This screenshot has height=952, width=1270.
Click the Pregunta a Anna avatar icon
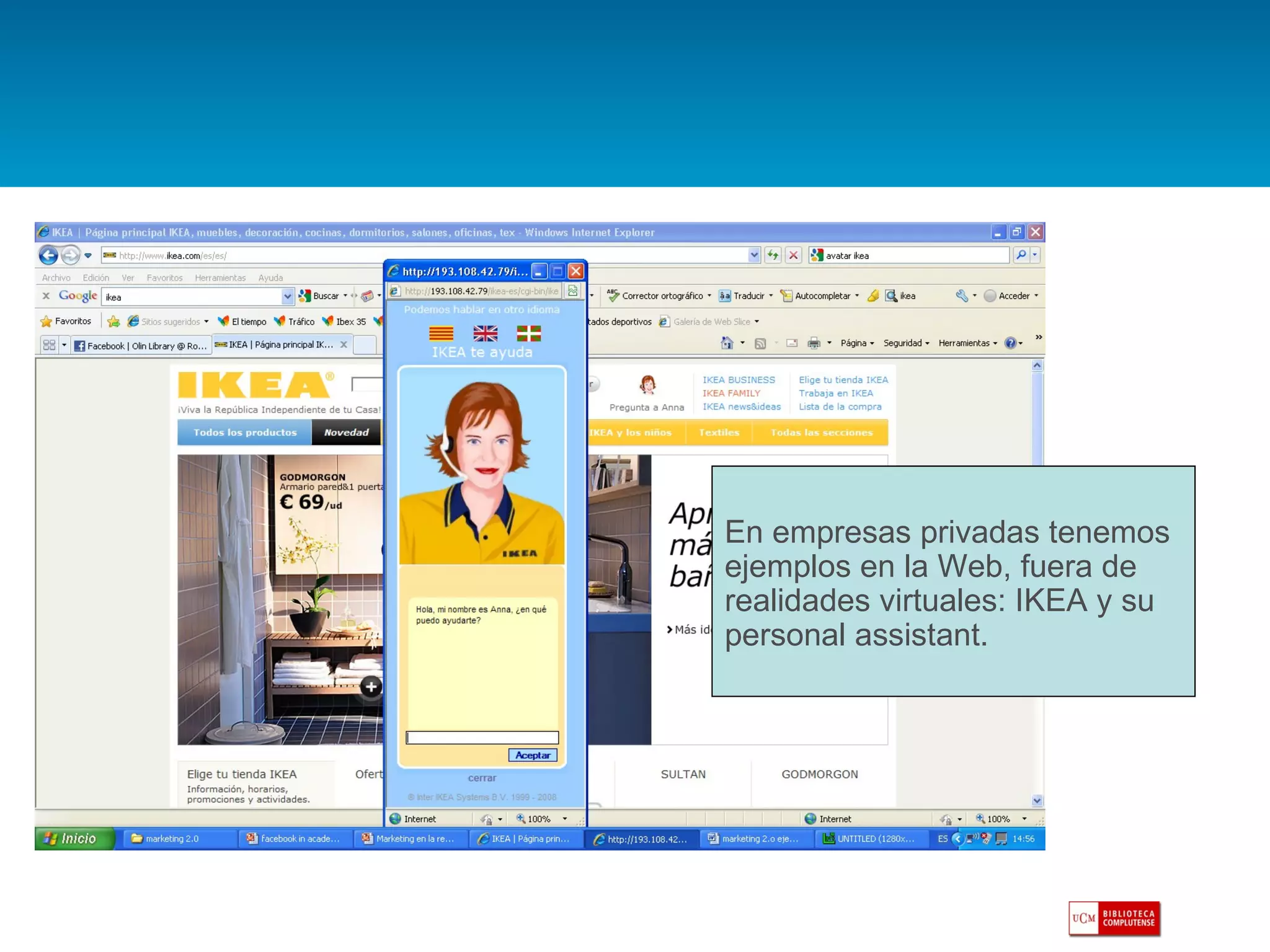point(647,385)
